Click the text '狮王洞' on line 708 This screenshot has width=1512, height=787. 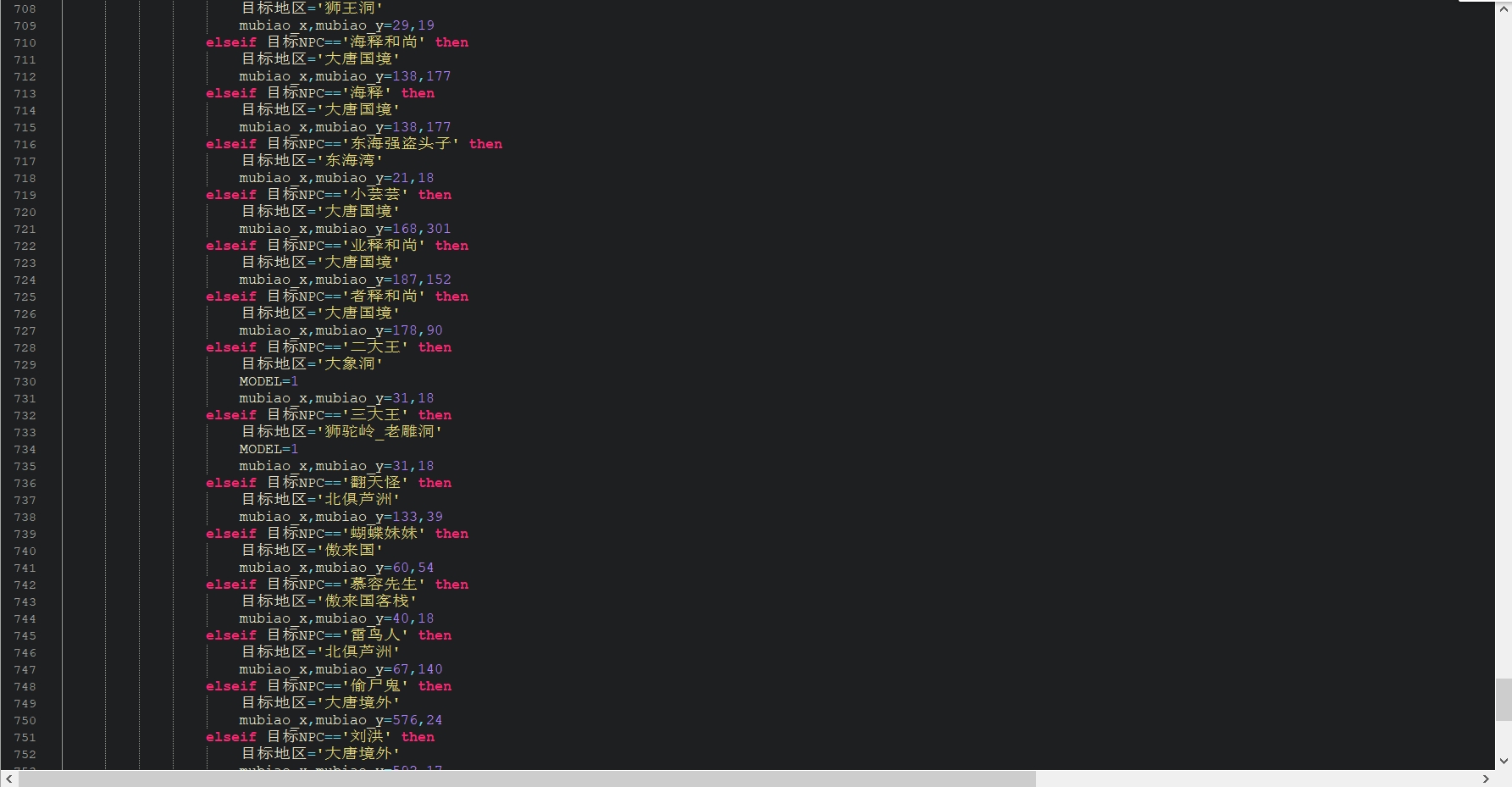(349, 8)
